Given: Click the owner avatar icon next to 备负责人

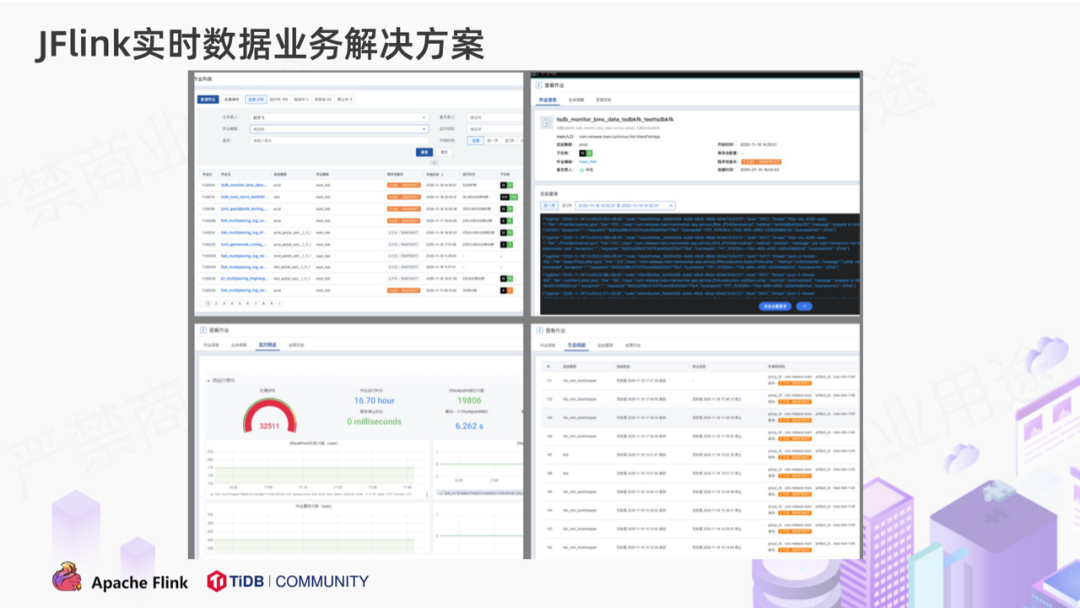Looking at the screenshot, I should (581, 170).
